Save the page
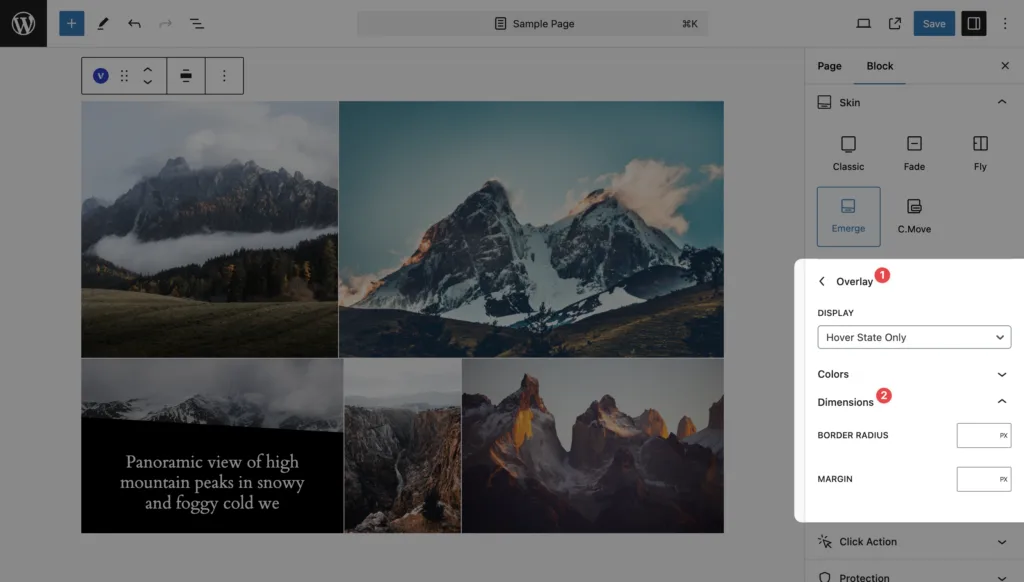 [934, 24]
